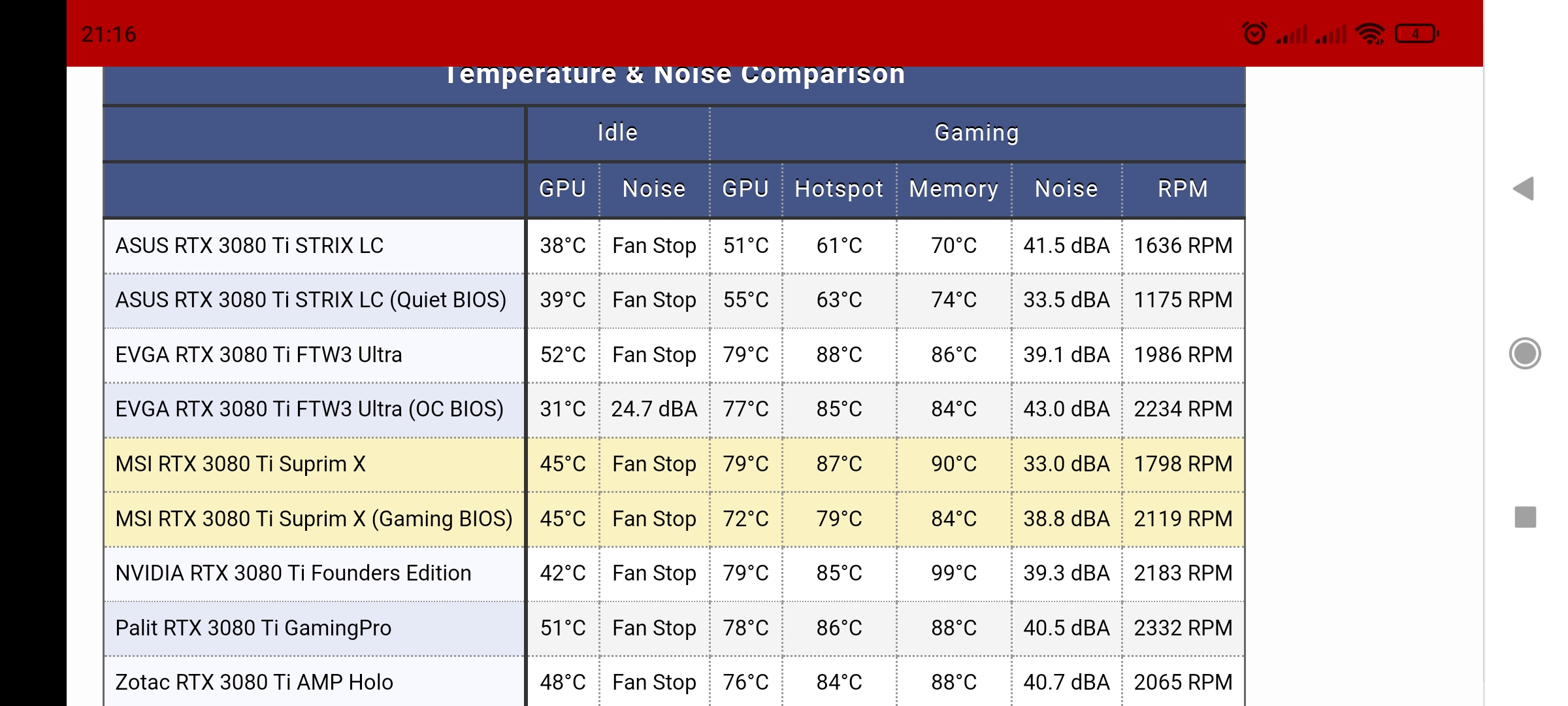Click the EVGA RTX 3080 Ti FTW3 Ultra name

259,355
